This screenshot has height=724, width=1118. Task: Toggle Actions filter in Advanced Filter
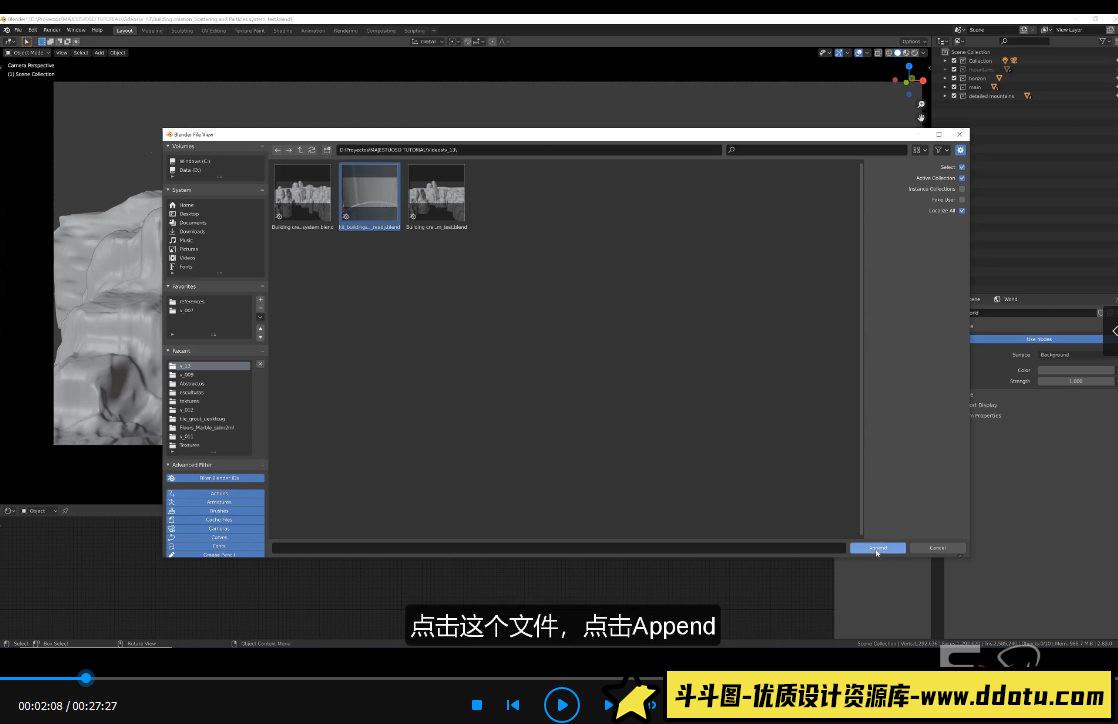tap(215, 494)
